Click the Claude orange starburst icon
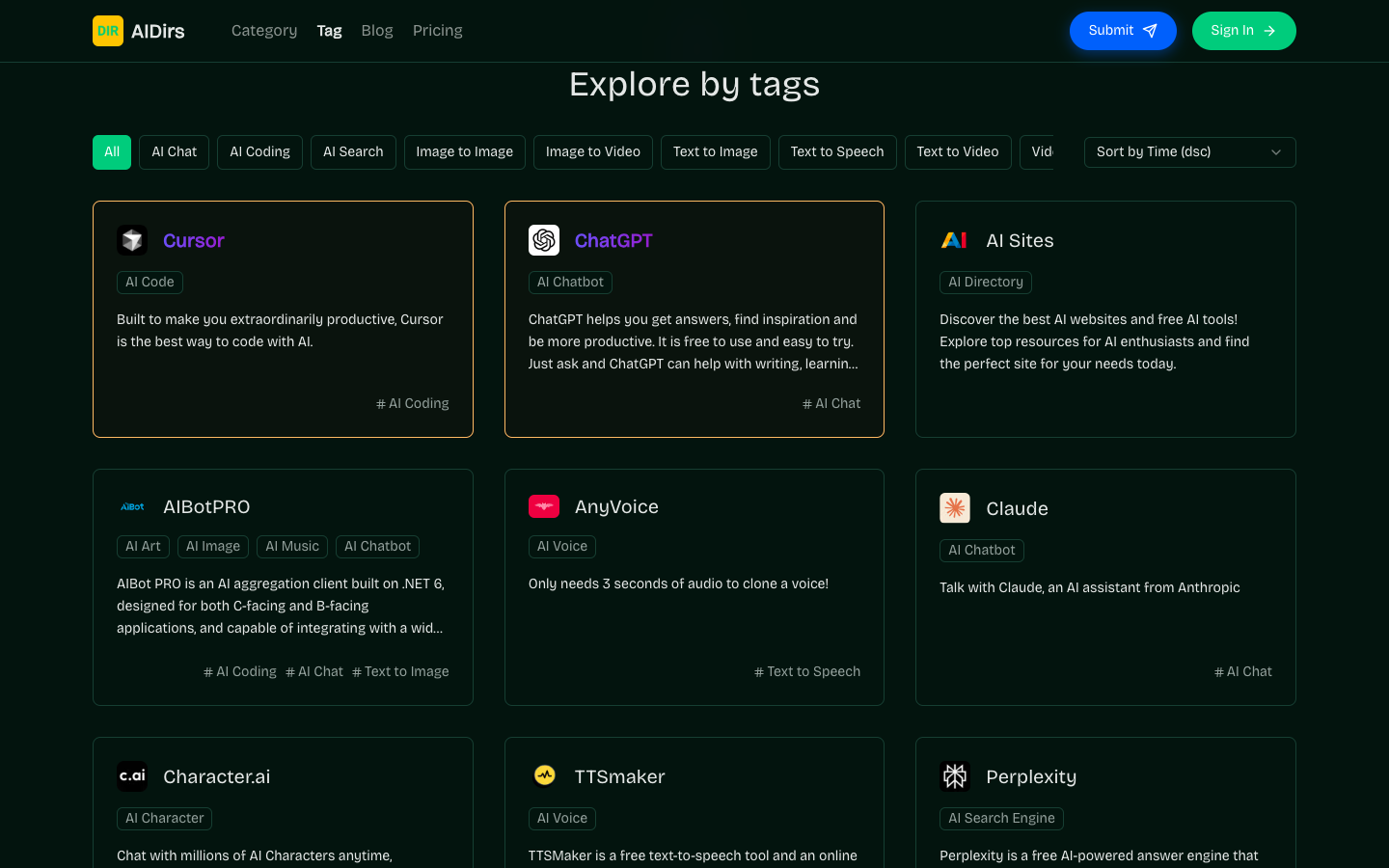1389x868 pixels. pyautogui.click(x=955, y=508)
